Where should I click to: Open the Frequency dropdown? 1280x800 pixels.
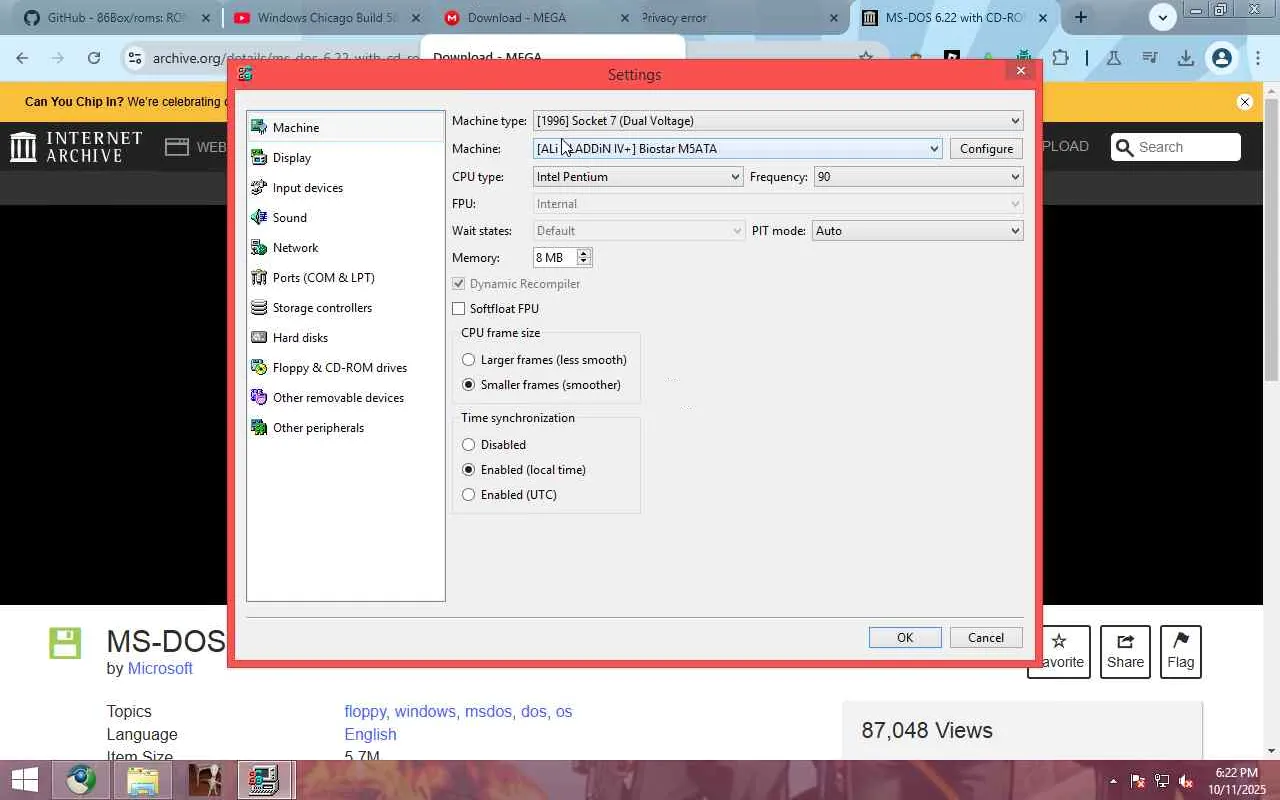click(918, 177)
